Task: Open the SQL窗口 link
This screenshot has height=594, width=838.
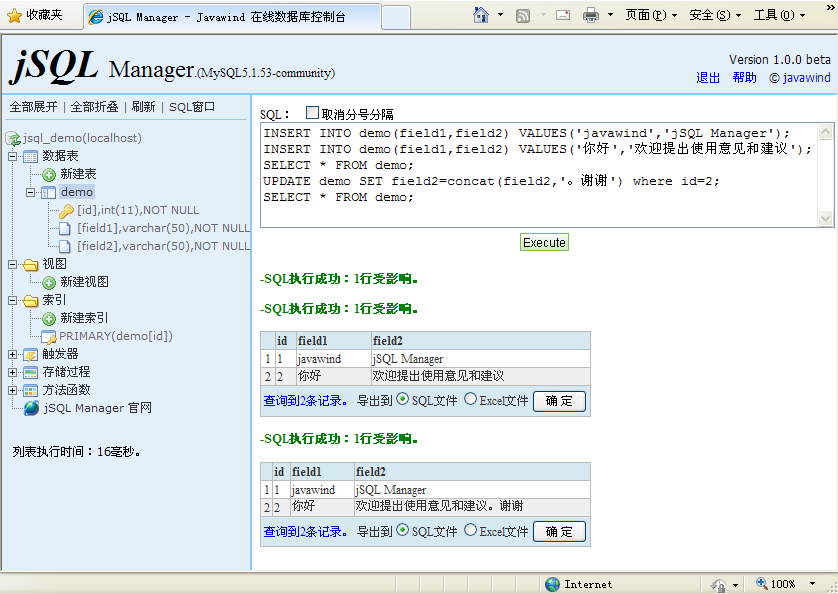Action: (x=192, y=107)
